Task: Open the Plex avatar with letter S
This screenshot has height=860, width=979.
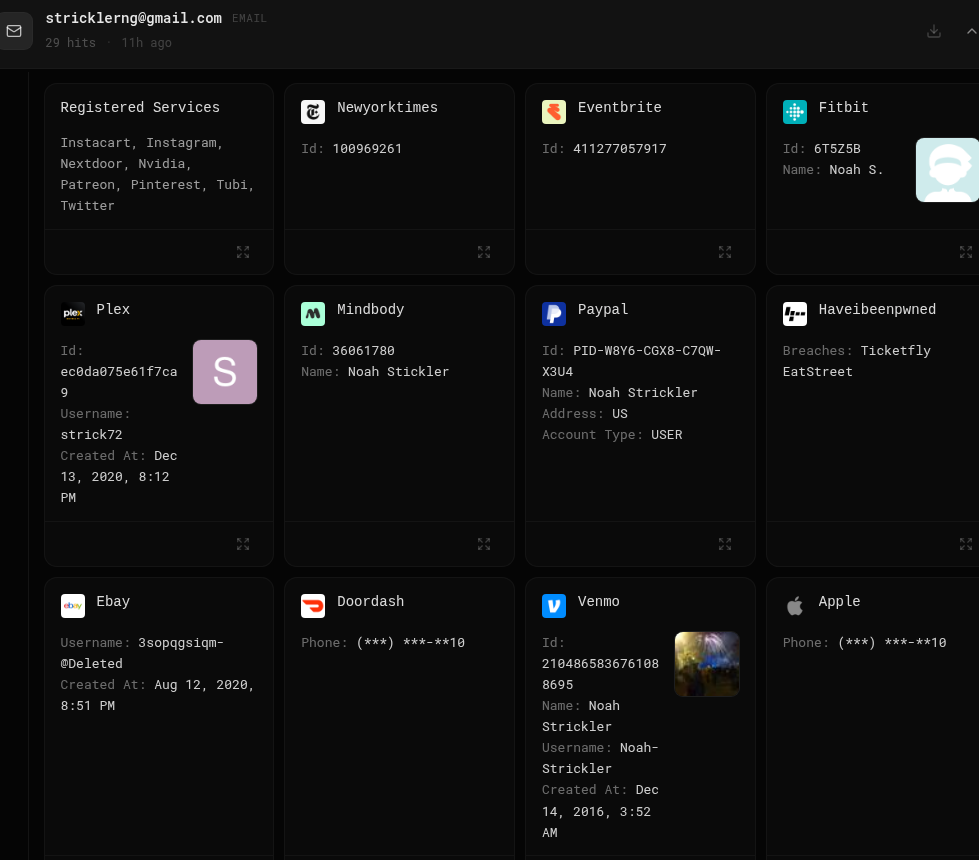Action: 225,372
